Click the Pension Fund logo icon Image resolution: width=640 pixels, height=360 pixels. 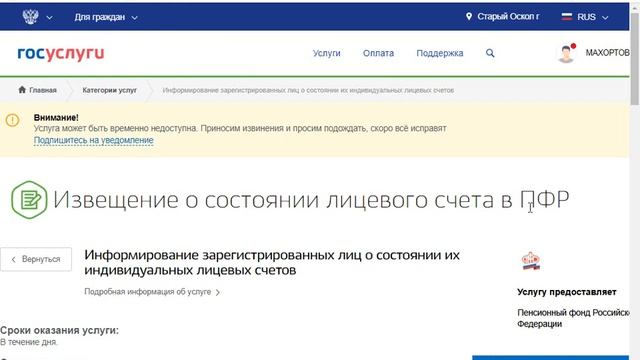[531, 261]
